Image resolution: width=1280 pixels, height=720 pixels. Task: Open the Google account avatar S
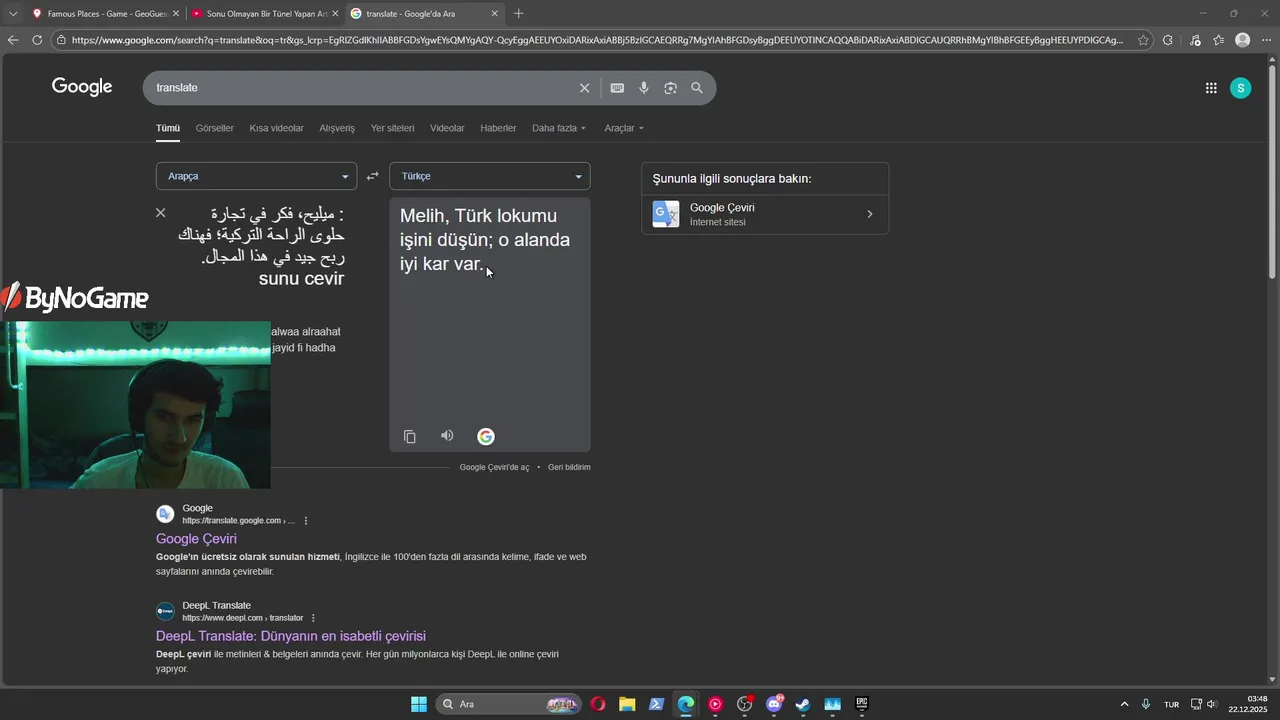(1241, 88)
